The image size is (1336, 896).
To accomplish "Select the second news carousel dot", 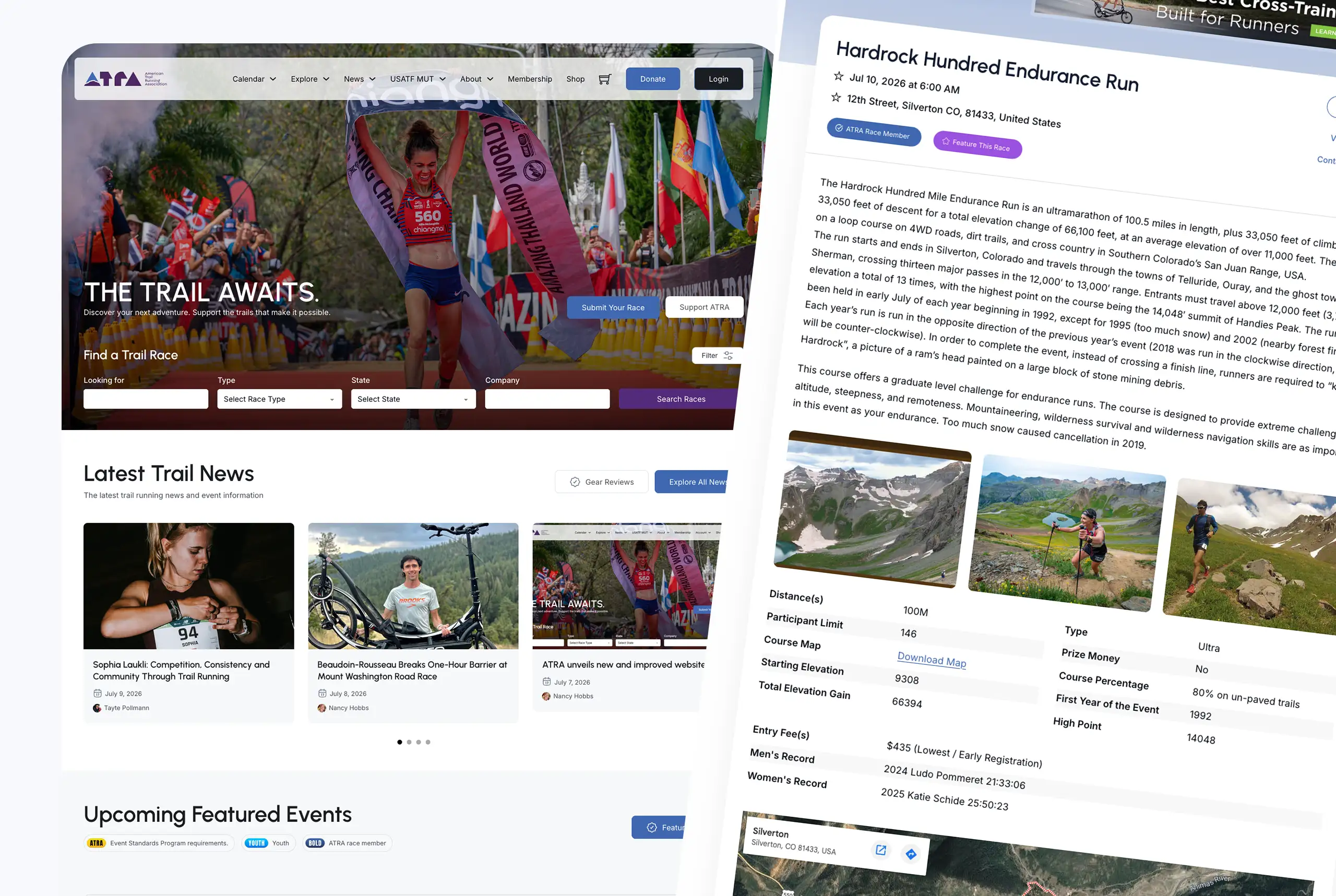I will click(x=409, y=742).
